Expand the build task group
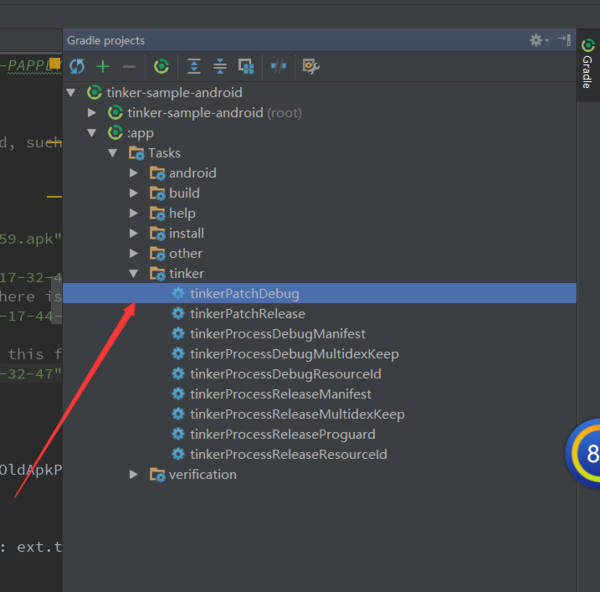The width and height of the screenshot is (600, 592). coord(133,193)
